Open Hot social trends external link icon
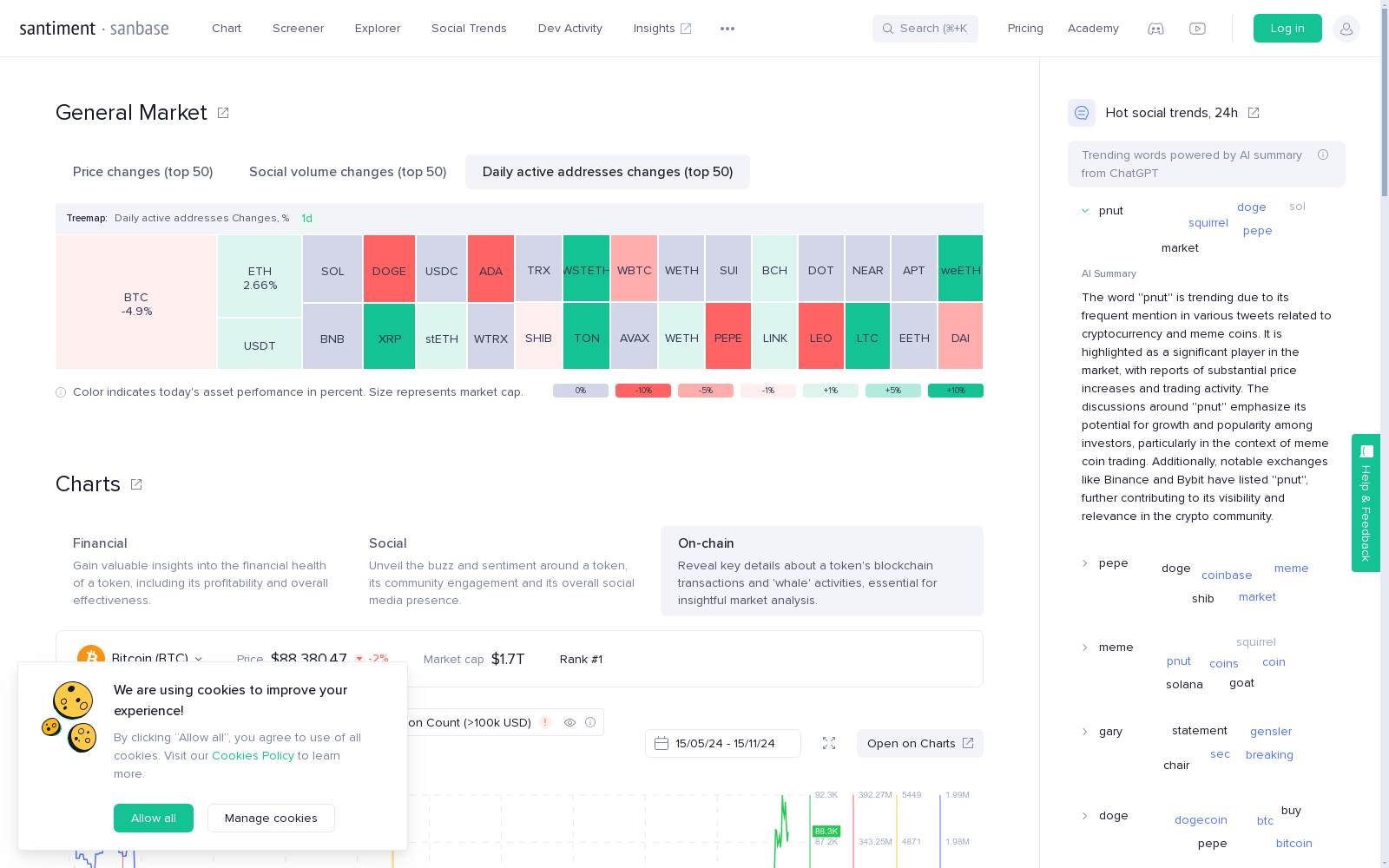Viewport: 1389px width, 868px height. 1254,113
